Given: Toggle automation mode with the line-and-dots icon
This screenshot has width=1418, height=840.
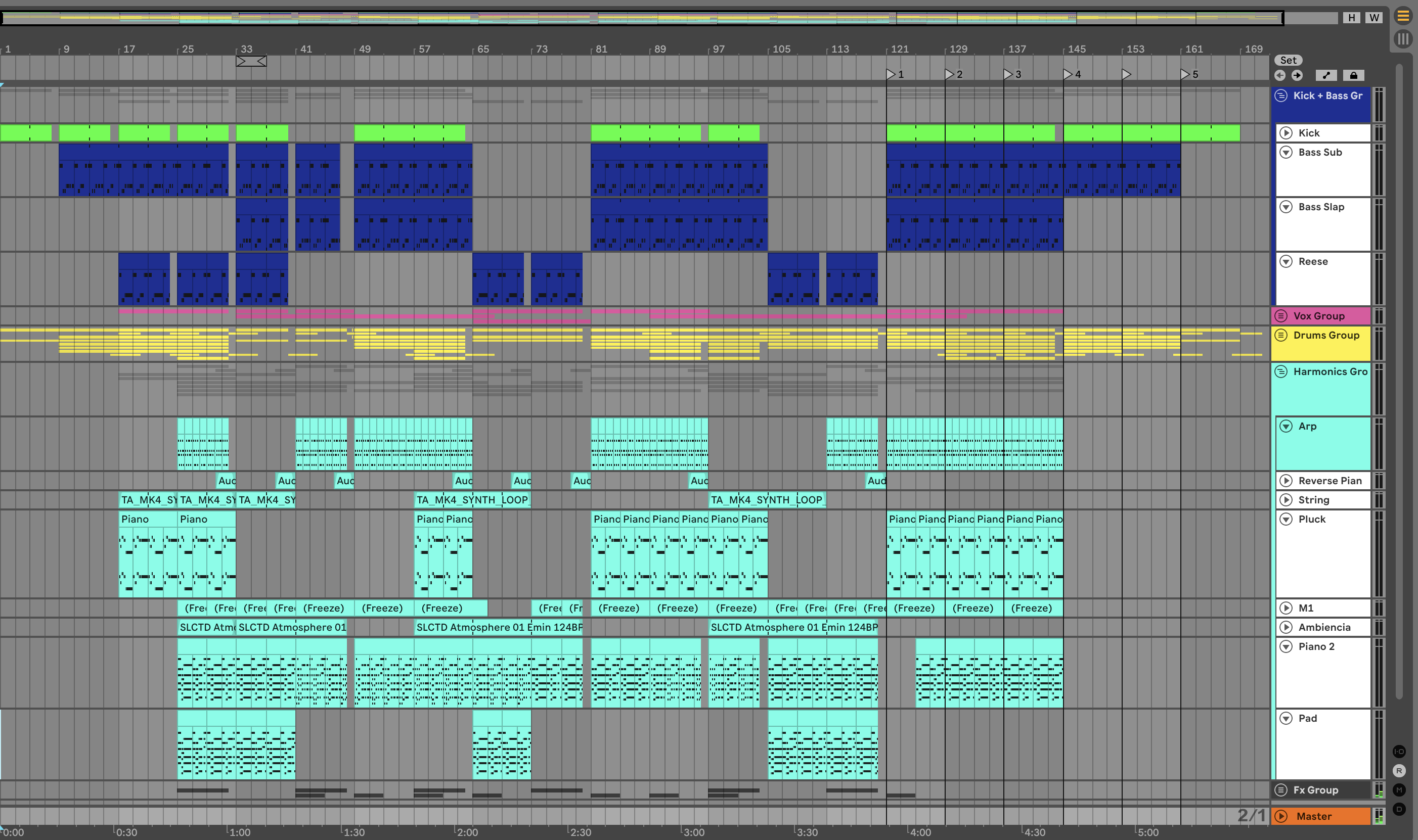Looking at the screenshot, I should point(1326,75).
